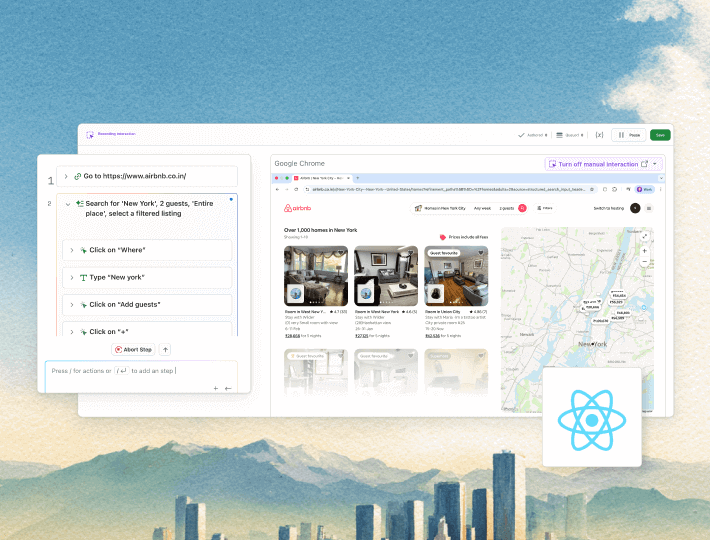The width and height of the screenshot is (710, 540).
Task: Click the Airbnb logo
Action: click(x=297, y=208)
